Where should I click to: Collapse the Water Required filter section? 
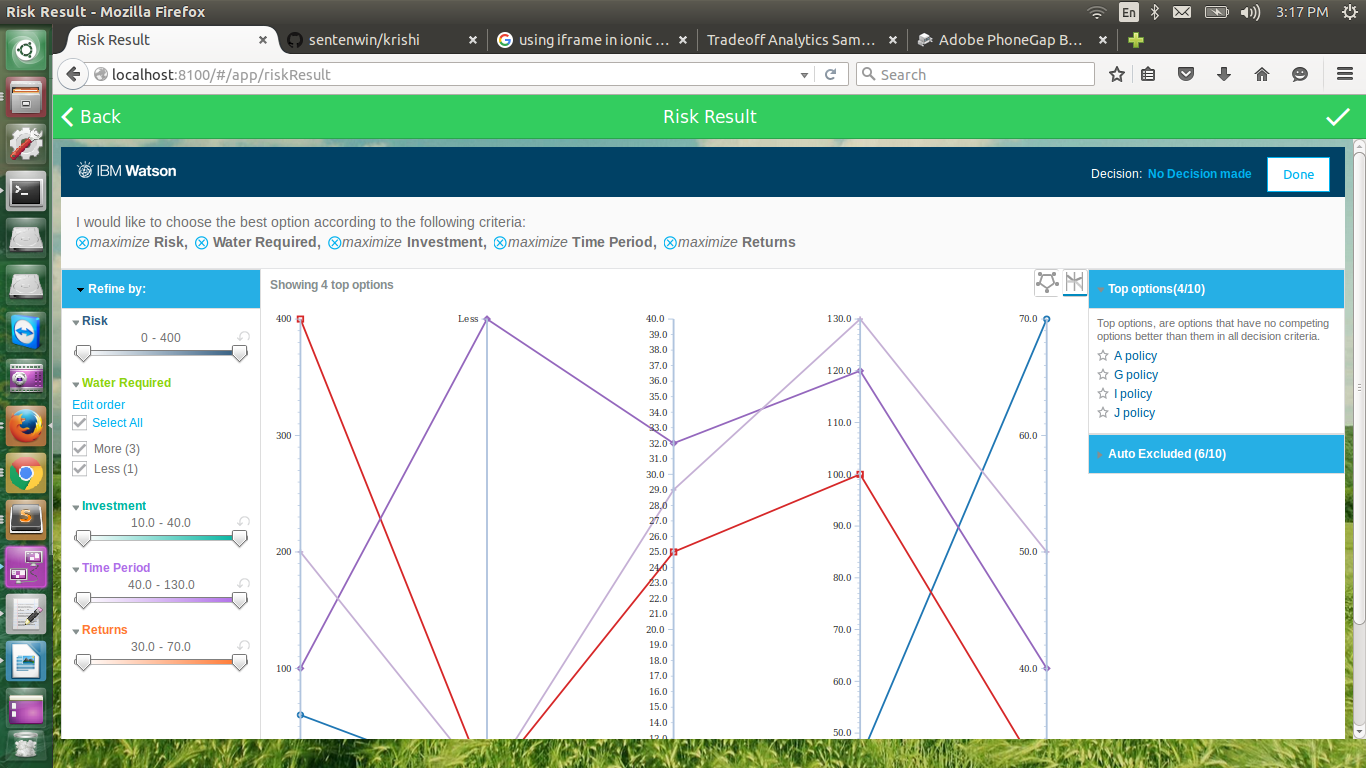[x=76, y=384]
